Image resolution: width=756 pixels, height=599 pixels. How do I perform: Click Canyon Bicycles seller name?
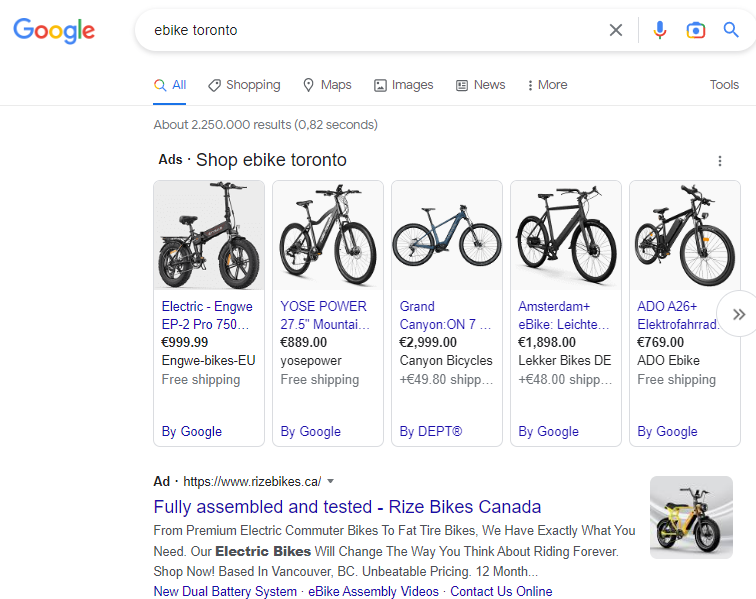tap(446, 361)
